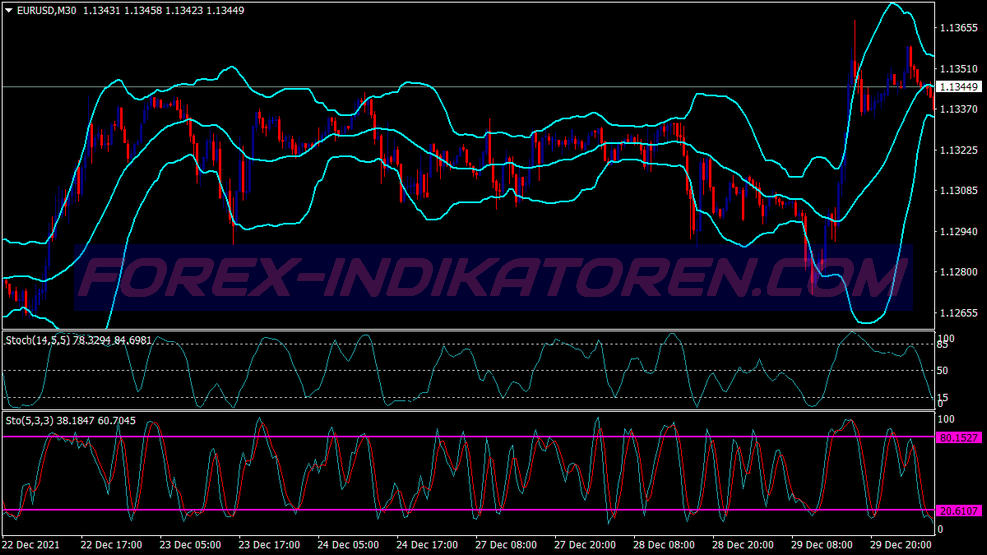
Task: Click the 1.12655 price scale label
Action: (957, 313)
